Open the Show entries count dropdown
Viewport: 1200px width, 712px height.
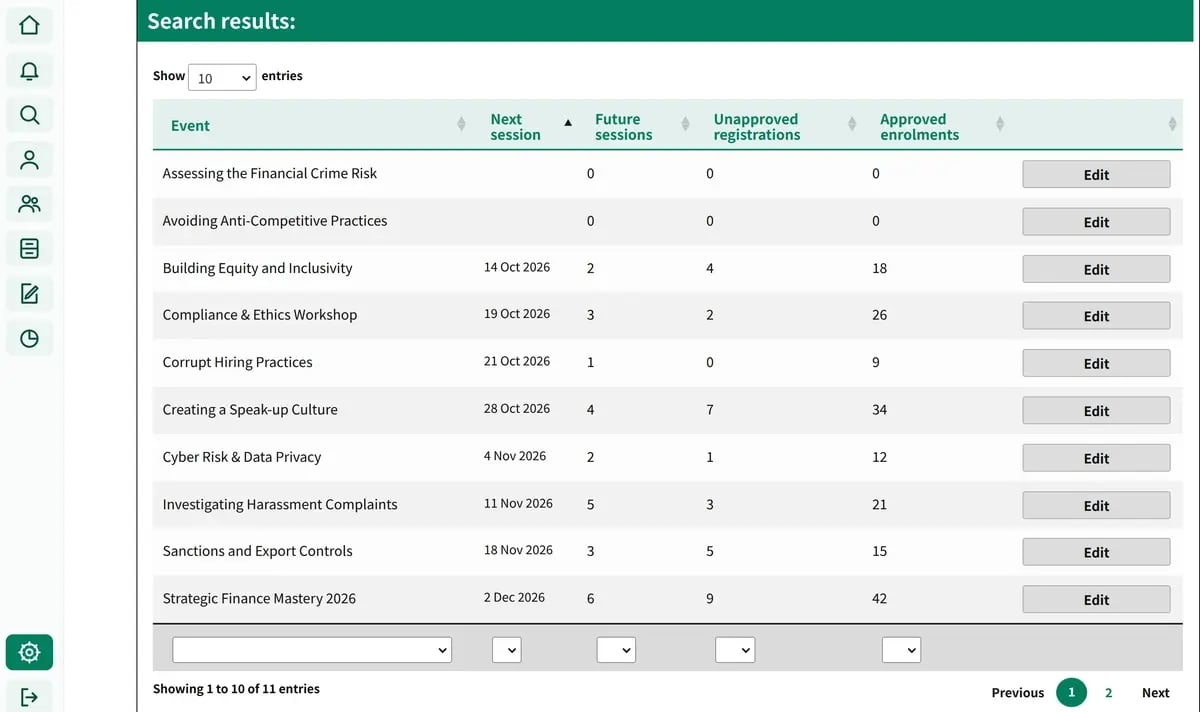click(222, 77)
